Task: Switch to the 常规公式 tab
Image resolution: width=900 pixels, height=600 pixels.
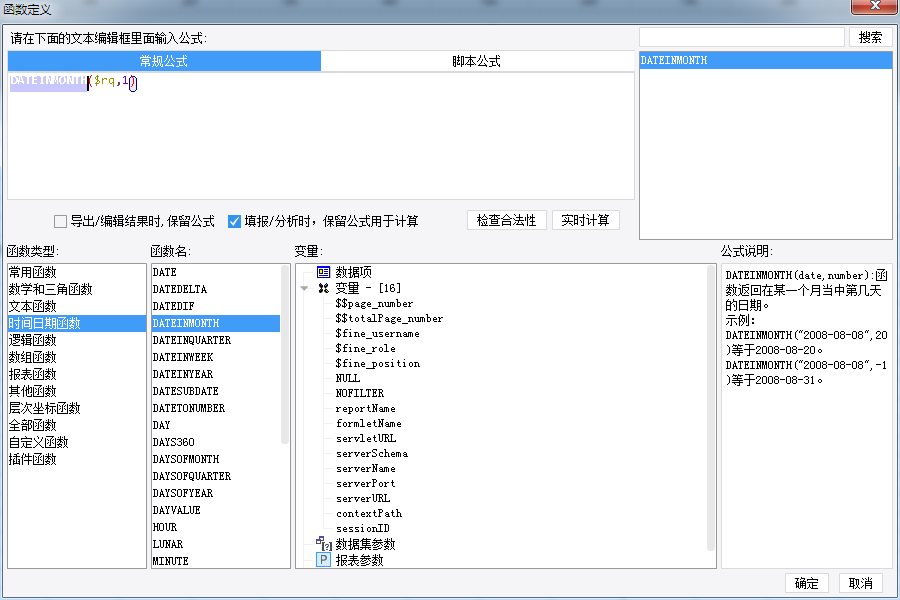Action: tap(164, 61)
